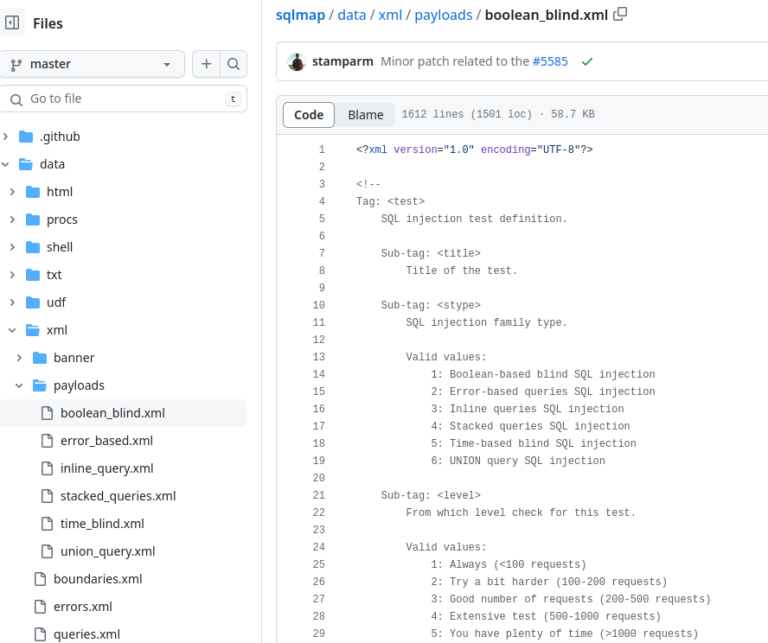
Task: Expand the udf folder chevron
Action: click(x=12, y=302)
